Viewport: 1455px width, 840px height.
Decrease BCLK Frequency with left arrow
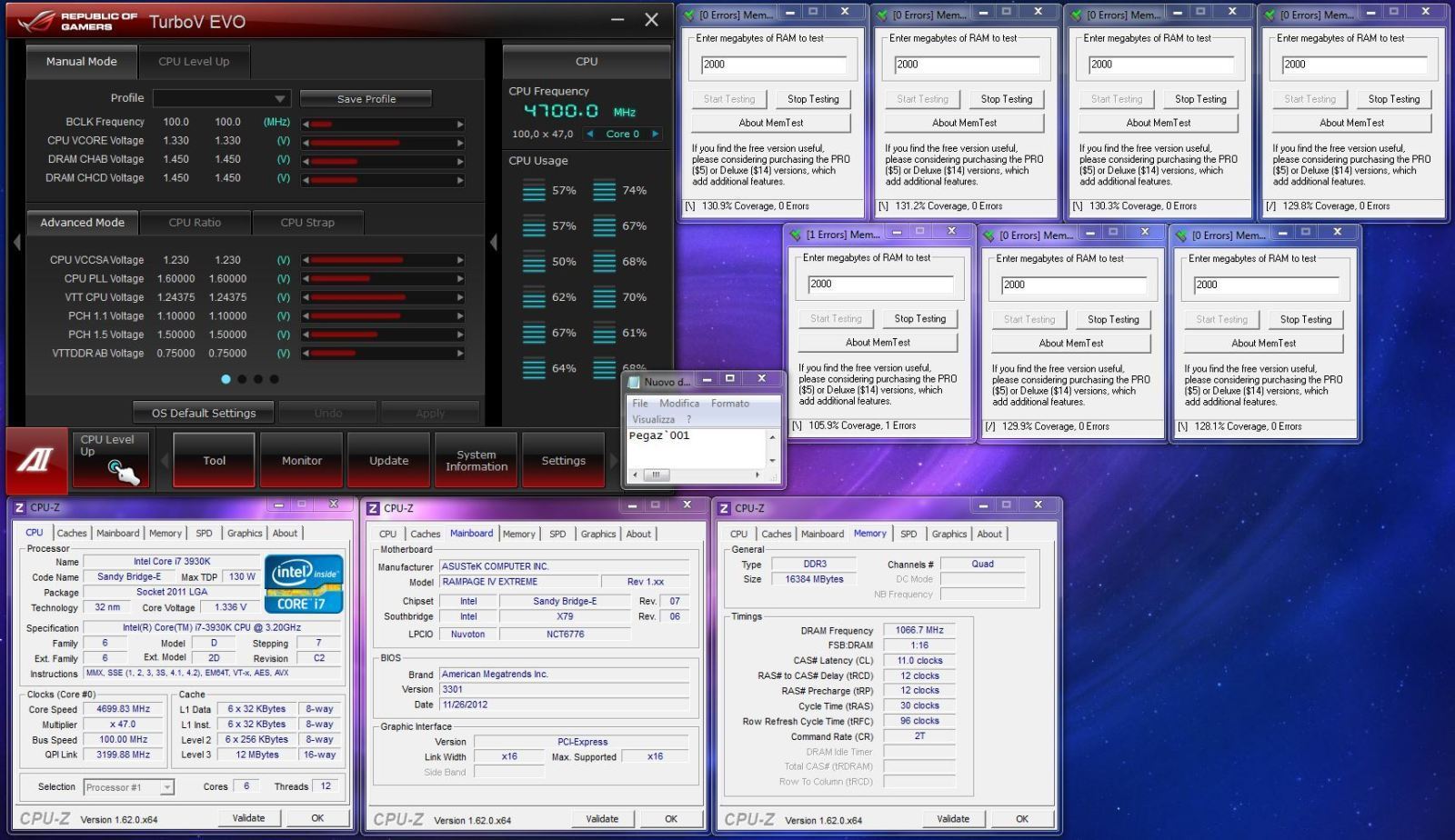(306, 124)
